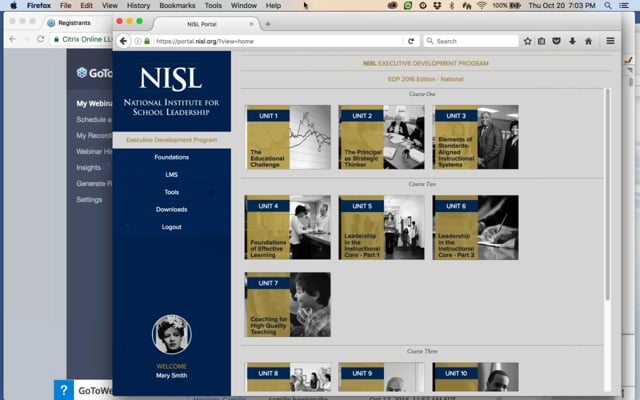
Task: Show site info icon in address bar
Action: tap(138, 41)
